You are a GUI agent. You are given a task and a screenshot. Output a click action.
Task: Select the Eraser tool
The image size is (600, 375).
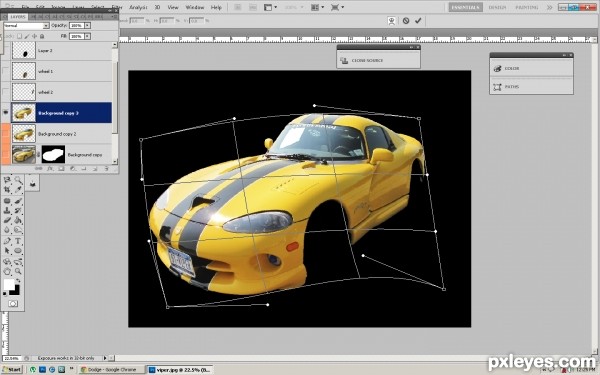coord(7,220)
